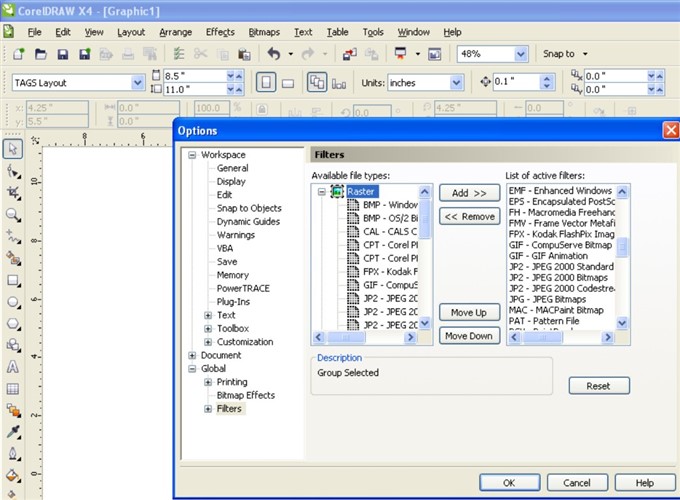Collapse the Global tree node

point(192,369)
